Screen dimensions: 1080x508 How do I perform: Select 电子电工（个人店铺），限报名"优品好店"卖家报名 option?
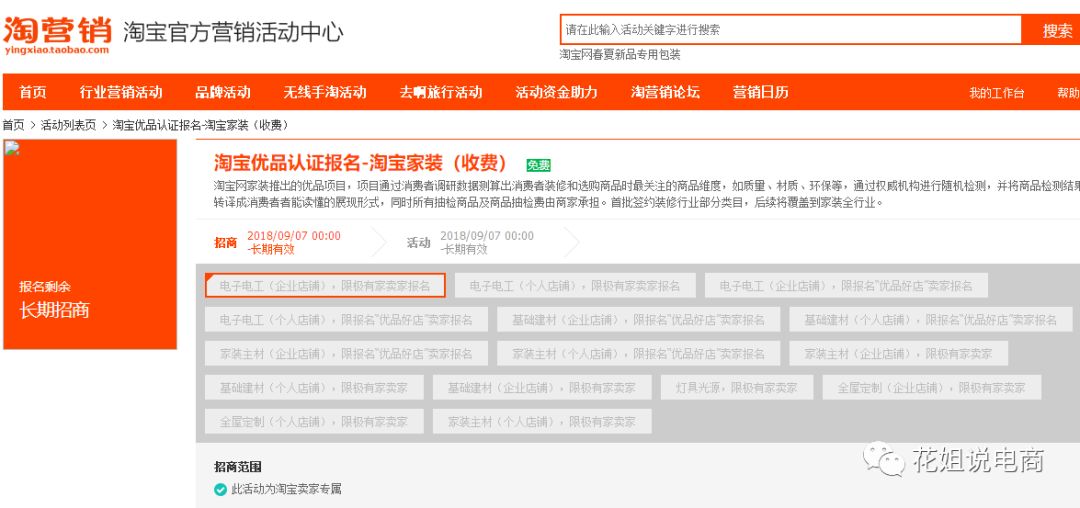346,319
